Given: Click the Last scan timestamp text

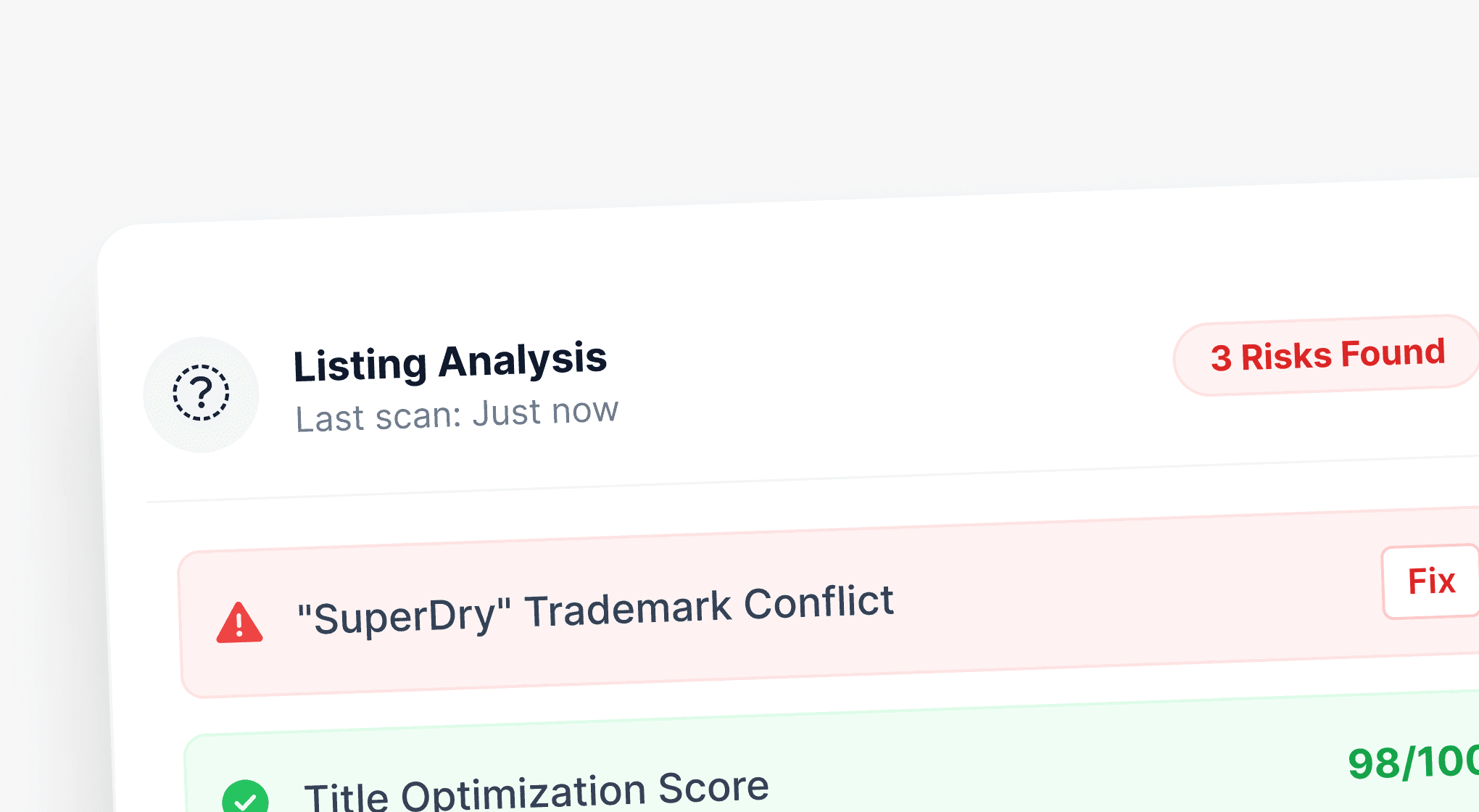Looking at the screenshot, I should (x=457, y=415).
